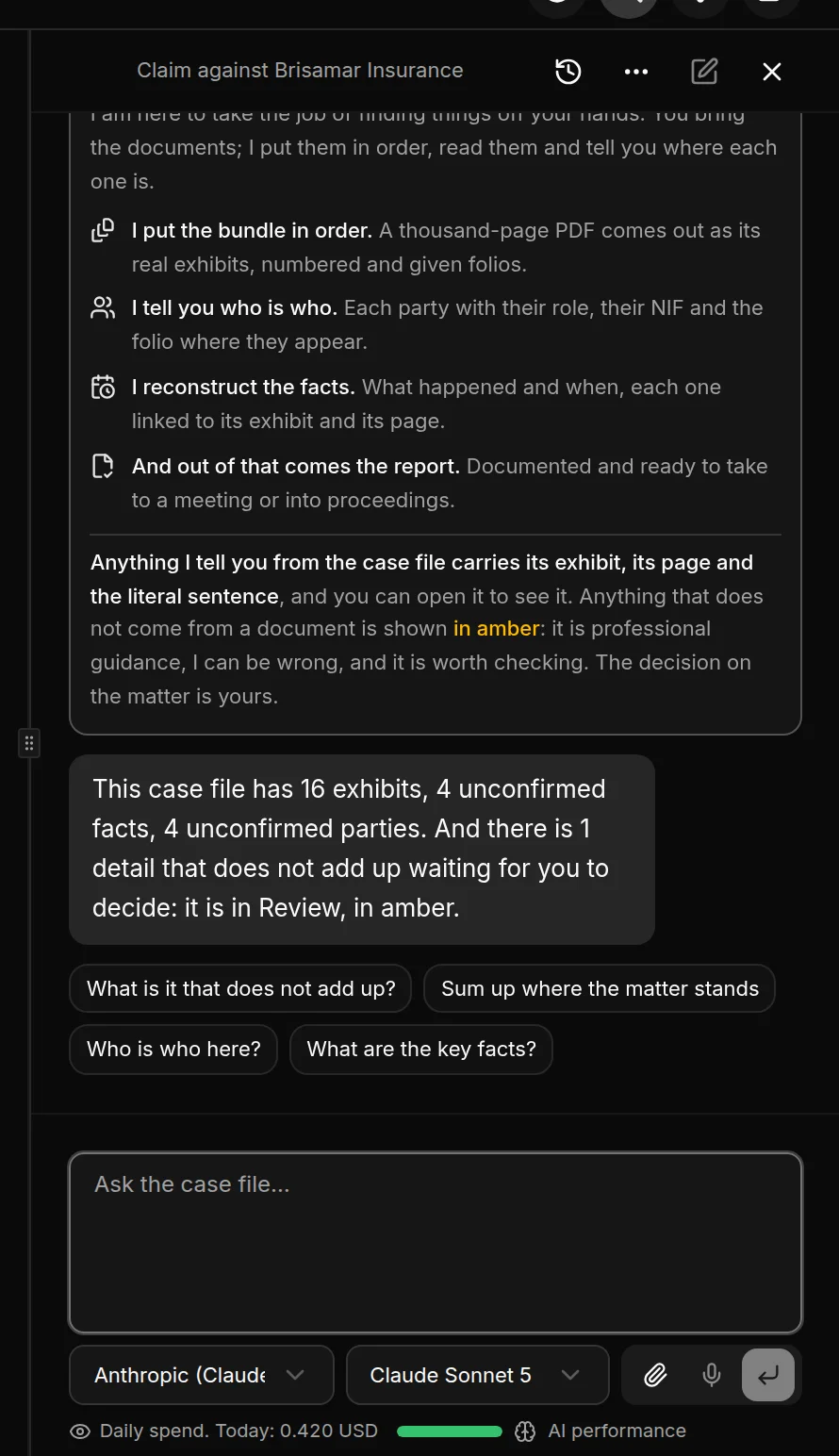Open the chat history clock icon
The height and width of the screenshot is (1456, 839).
(x=568, y=72)
